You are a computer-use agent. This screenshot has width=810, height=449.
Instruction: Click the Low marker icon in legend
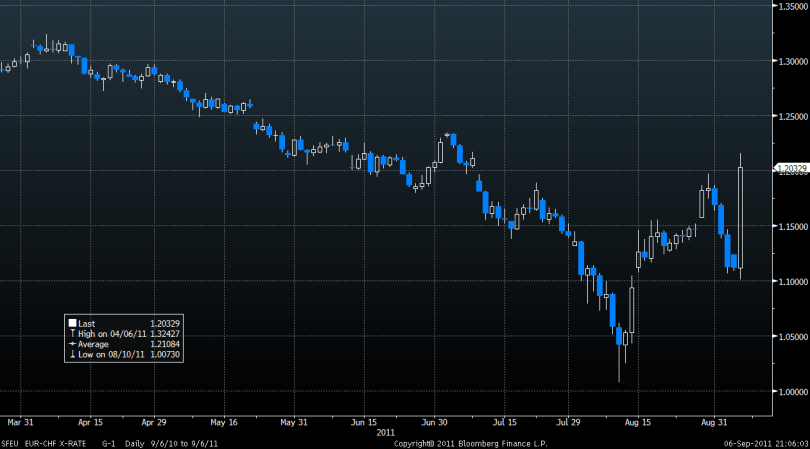pos(72,353)
